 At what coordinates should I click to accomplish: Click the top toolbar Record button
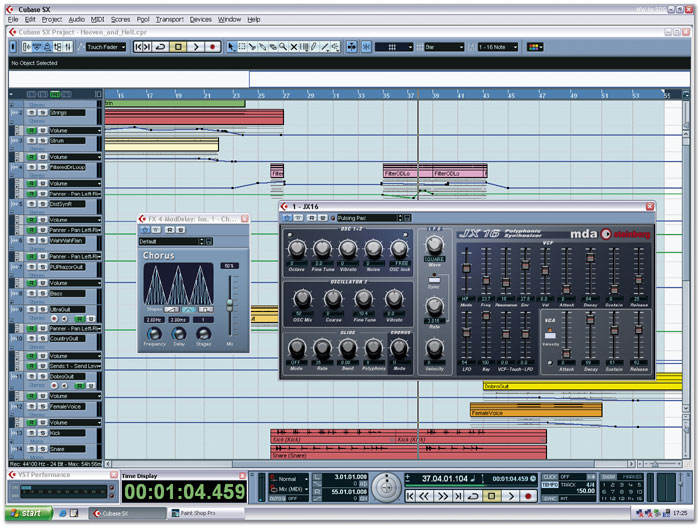click(212, 47)
